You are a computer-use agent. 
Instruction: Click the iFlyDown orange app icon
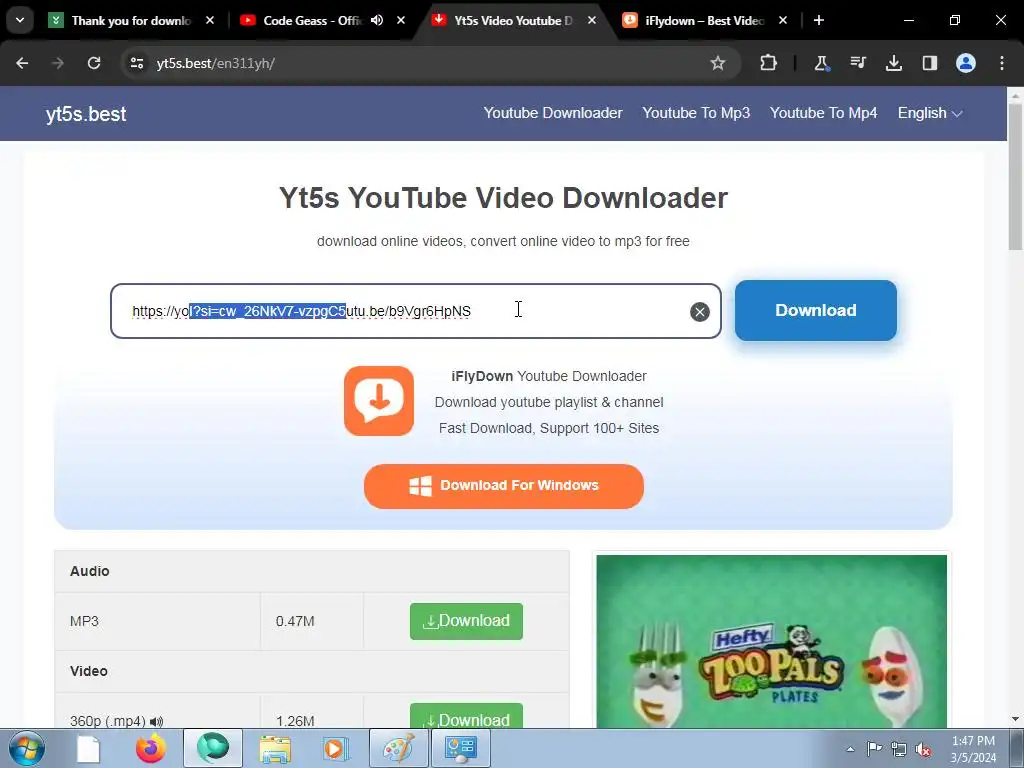point(379,401)
